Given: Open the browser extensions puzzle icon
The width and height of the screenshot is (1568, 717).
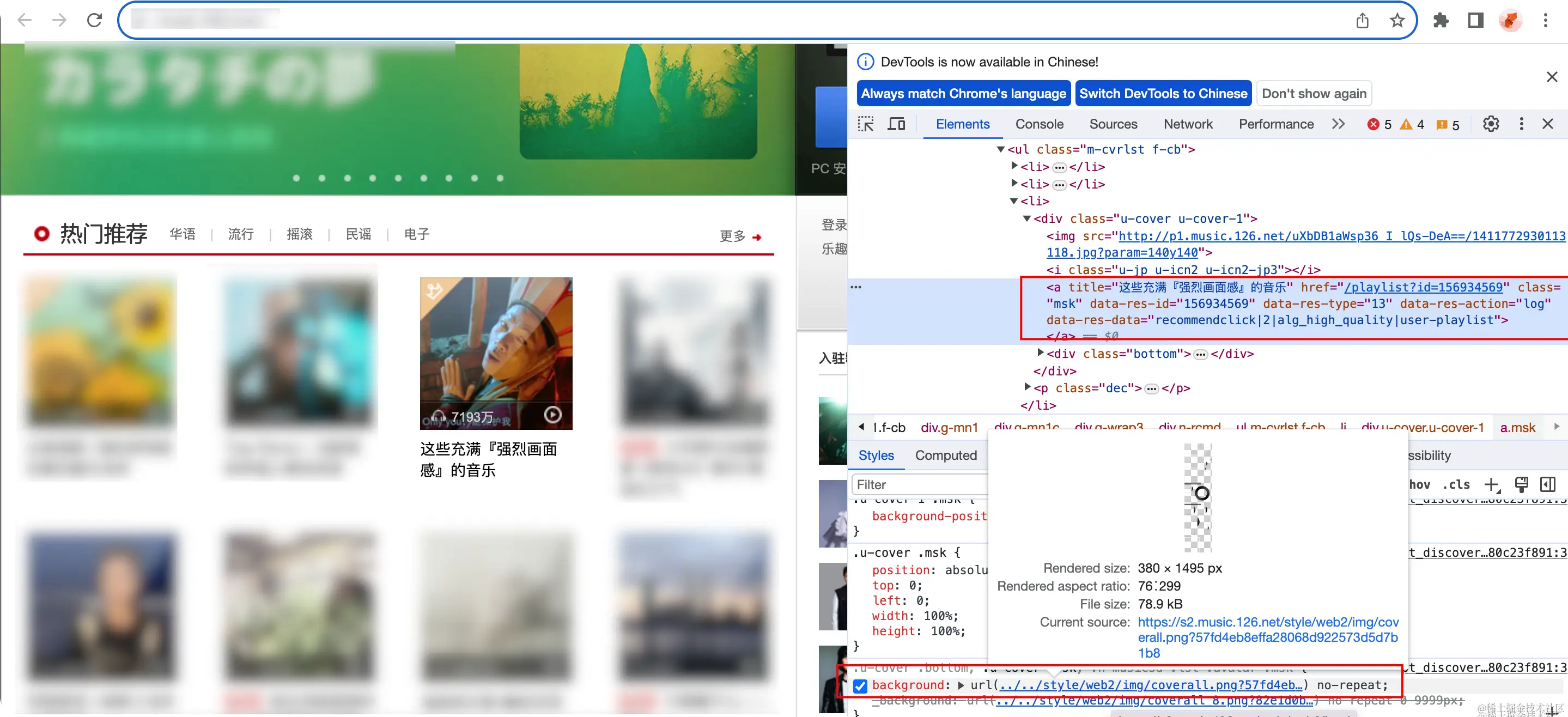Looking at the screenshot, I should pyautogui.click(x=1440, y=21).
